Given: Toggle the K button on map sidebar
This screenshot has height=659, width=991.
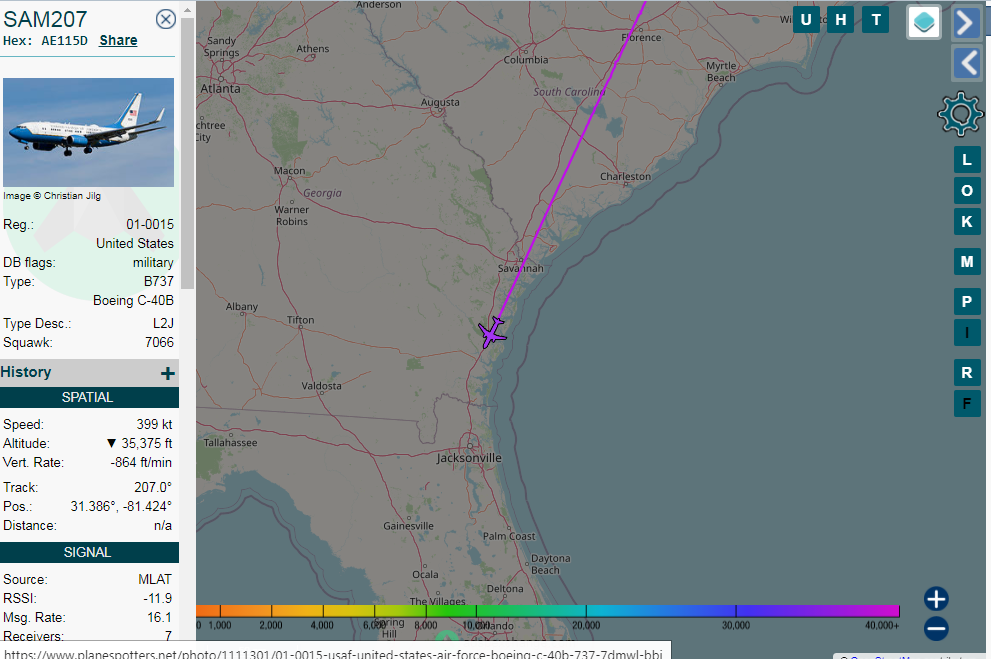Looking at the screenshot, I should pyautogui.click(x=967, y=222).
